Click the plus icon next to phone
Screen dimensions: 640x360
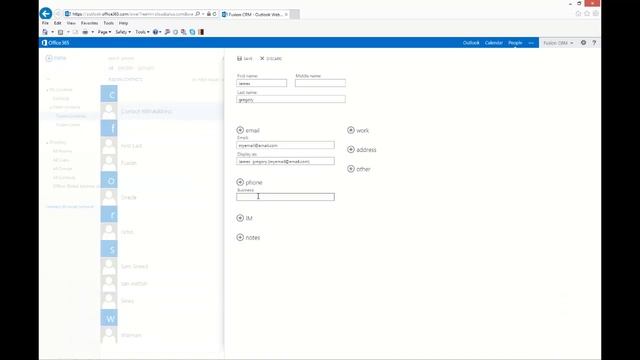pyautogui.click(x=240, y=182)
